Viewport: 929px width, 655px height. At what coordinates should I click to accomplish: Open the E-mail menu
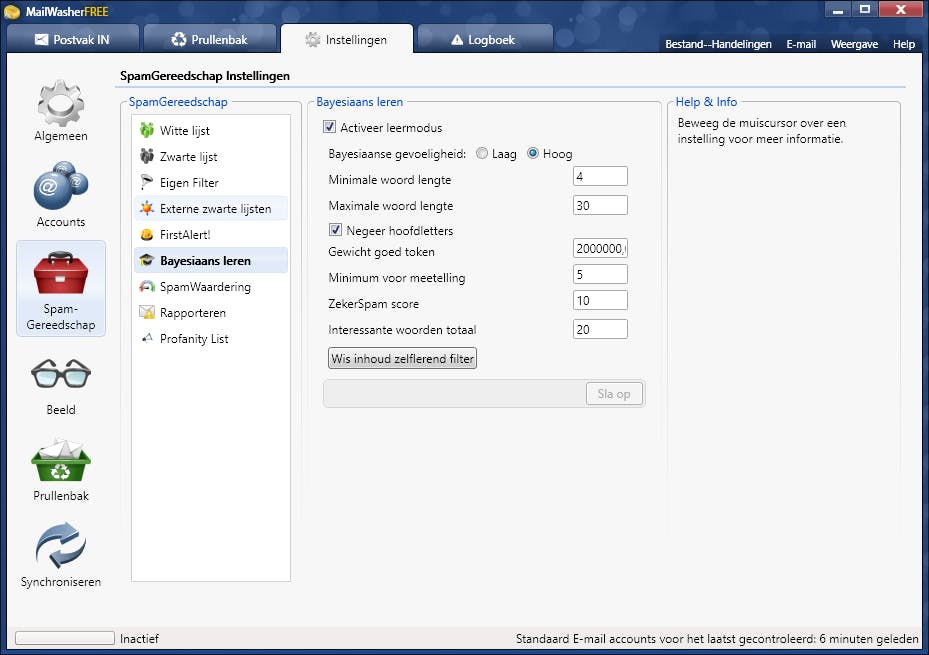(x=801, y=44)
